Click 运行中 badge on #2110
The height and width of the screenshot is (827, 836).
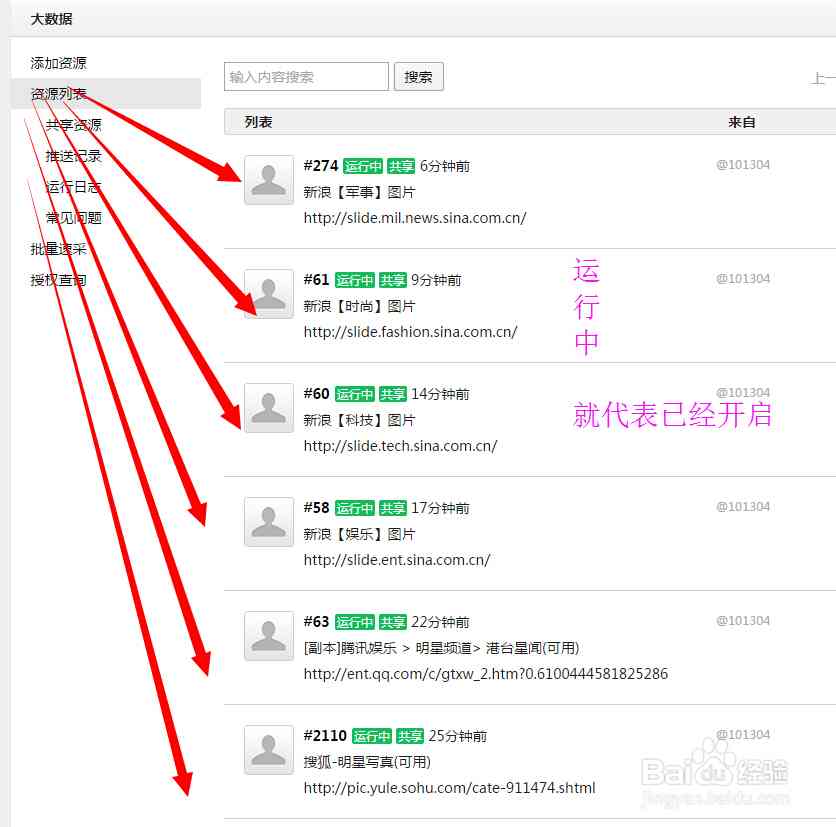[372, 736]
